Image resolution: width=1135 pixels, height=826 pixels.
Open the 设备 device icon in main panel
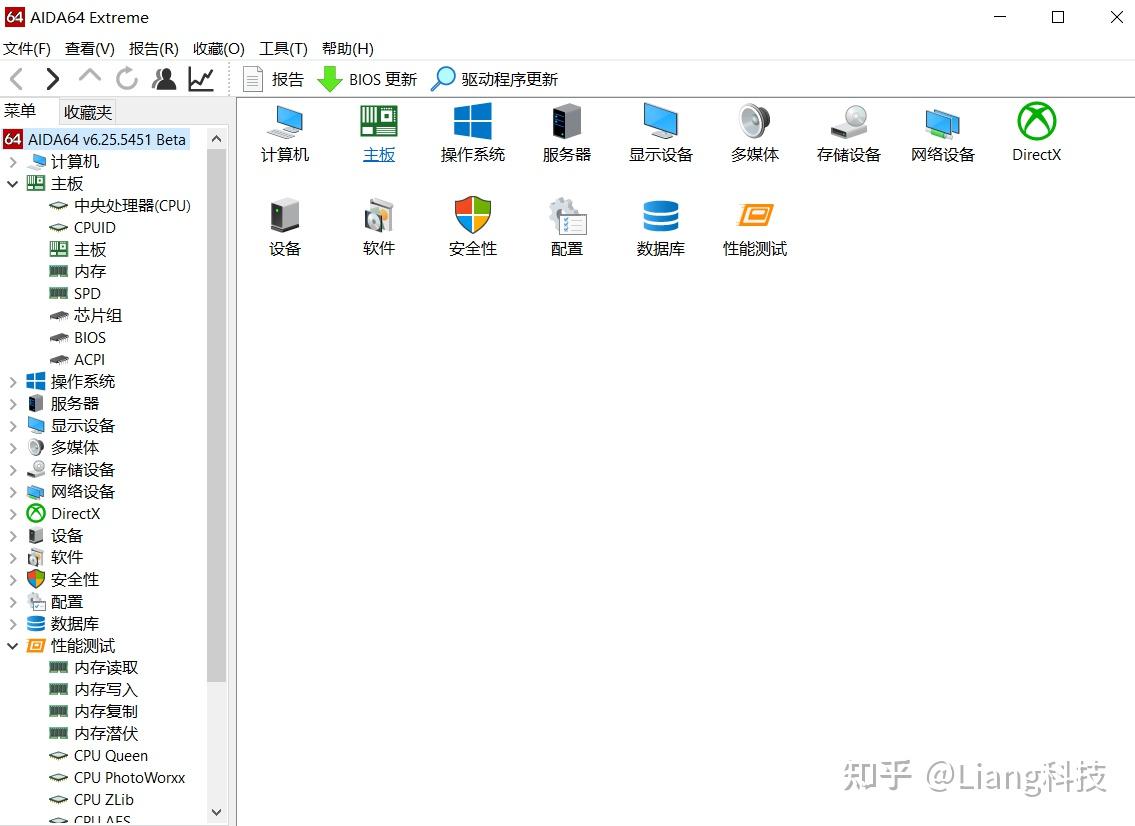[284, 228]
